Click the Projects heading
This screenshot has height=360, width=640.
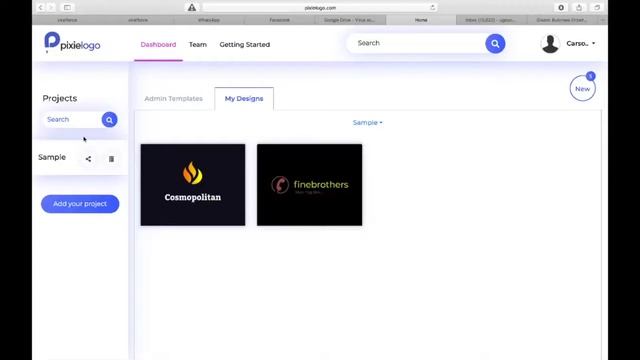pos(60,98)
